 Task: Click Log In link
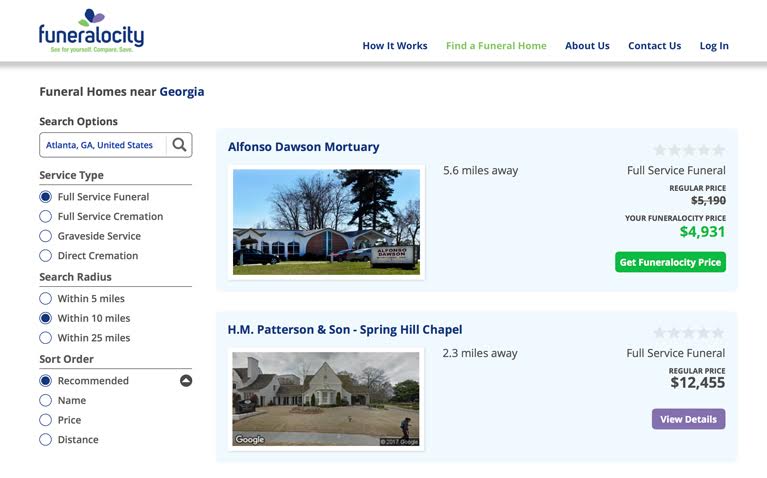tap(714, 46)
